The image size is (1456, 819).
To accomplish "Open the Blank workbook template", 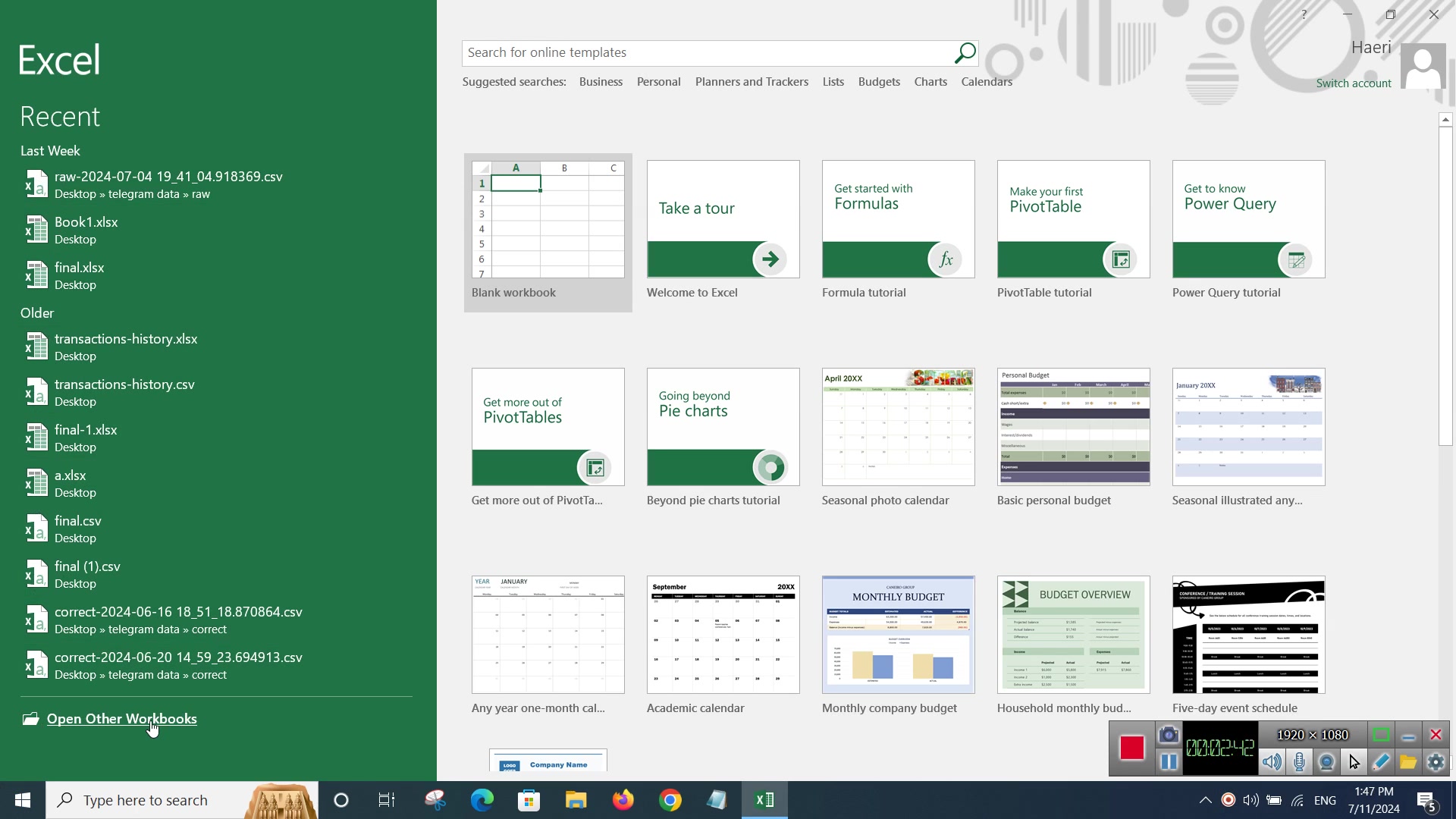I will coord(548,220).
